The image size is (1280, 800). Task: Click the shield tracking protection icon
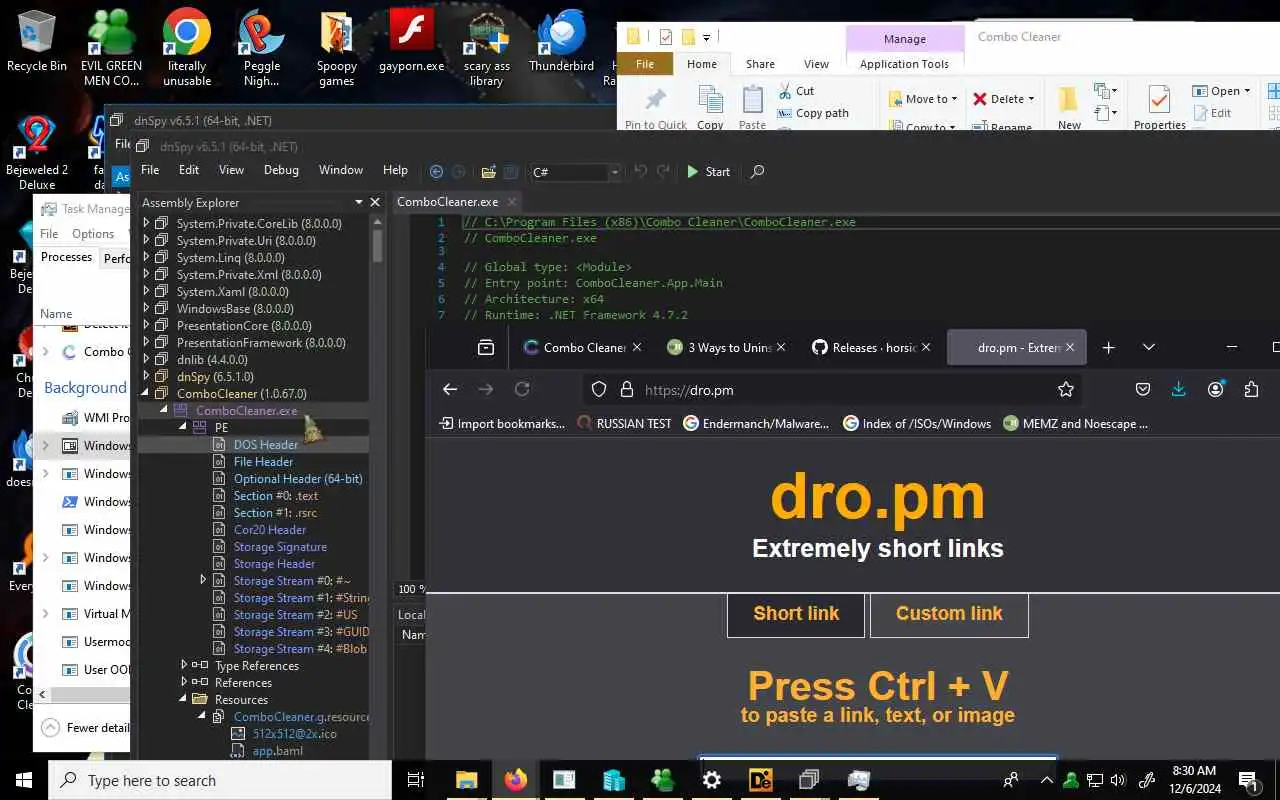pos(599,390)
